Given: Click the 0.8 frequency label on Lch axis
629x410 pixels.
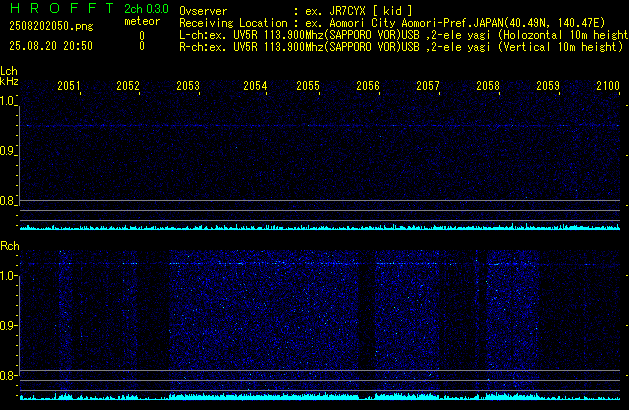Looking at the screenshot, I should pyautogui.click(x=7, y=201).
